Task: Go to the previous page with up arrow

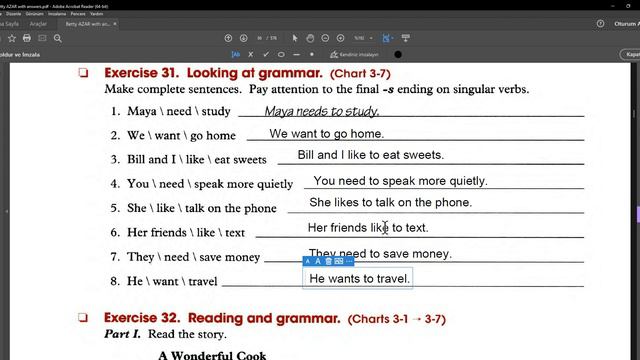Action: click(228, 38)
